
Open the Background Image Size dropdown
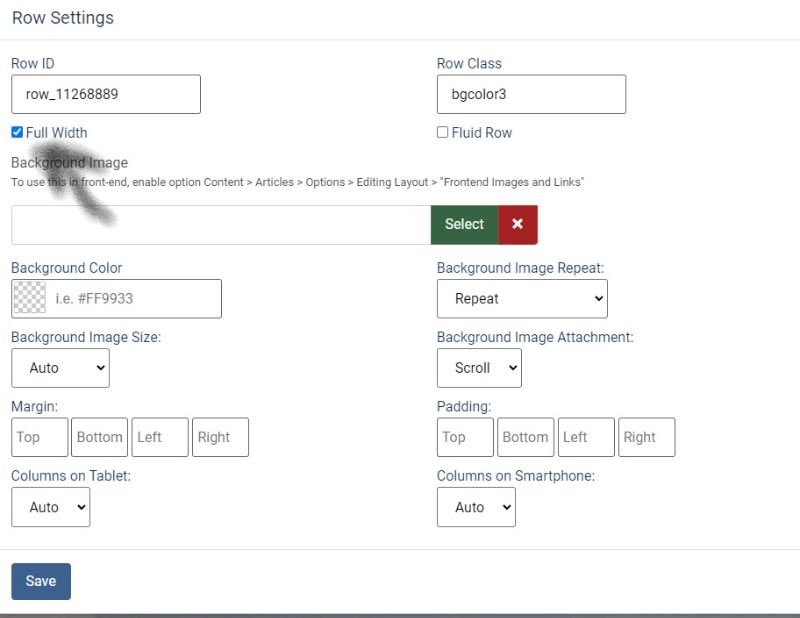tap(60, 368)
